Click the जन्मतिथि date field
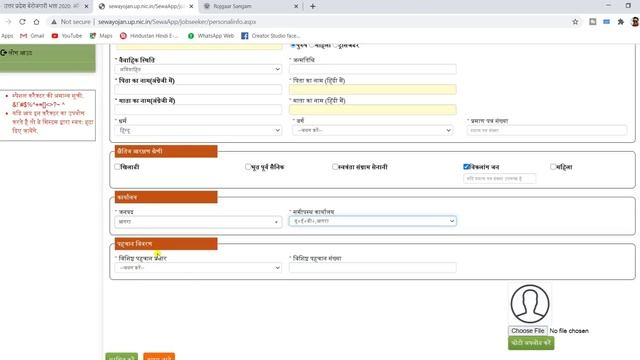The height and width of the screenshot is (360, 640). [x=373, y=69]
